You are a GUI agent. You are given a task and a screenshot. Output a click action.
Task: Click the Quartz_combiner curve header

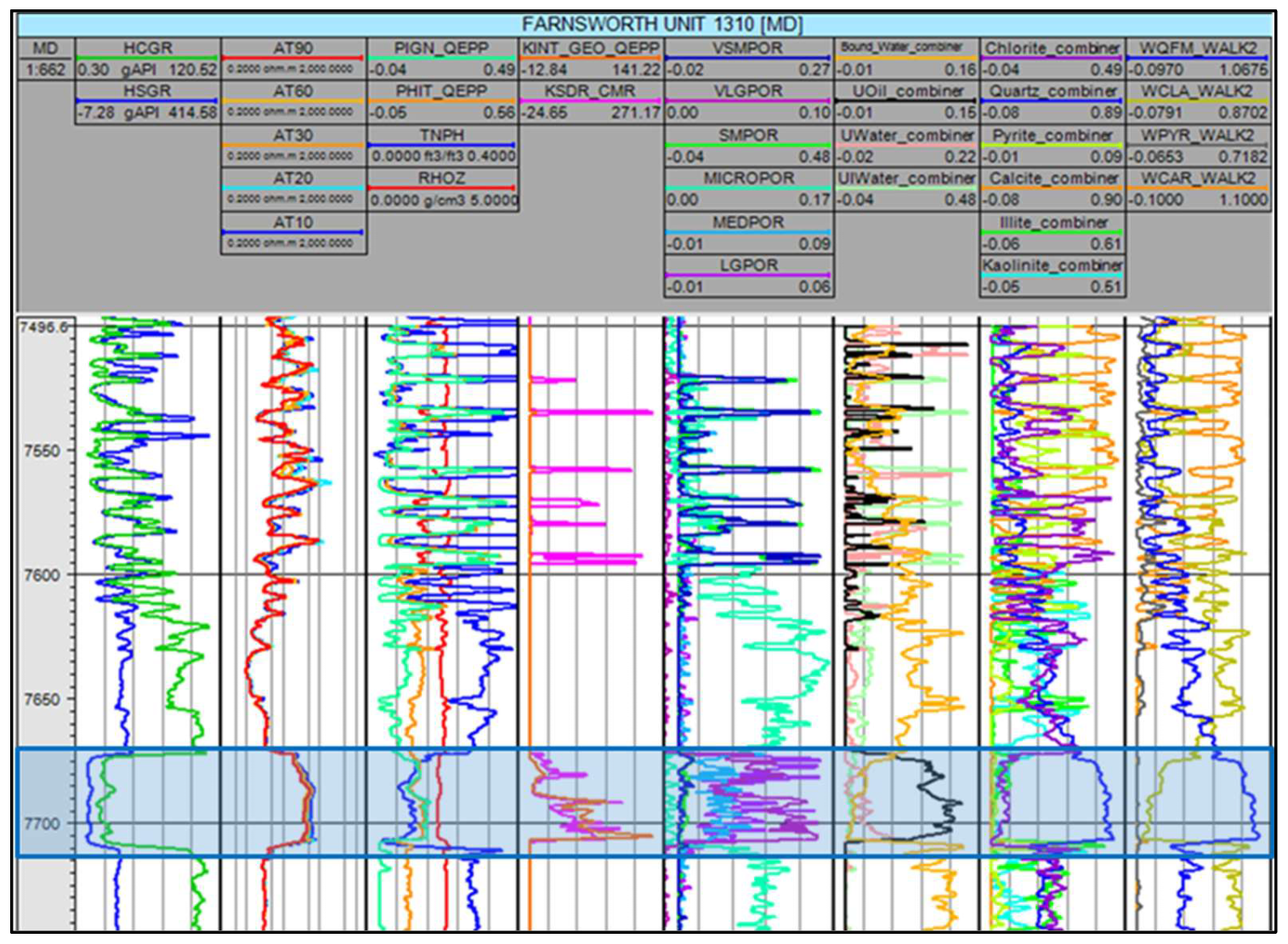(x=1053, y=91)
